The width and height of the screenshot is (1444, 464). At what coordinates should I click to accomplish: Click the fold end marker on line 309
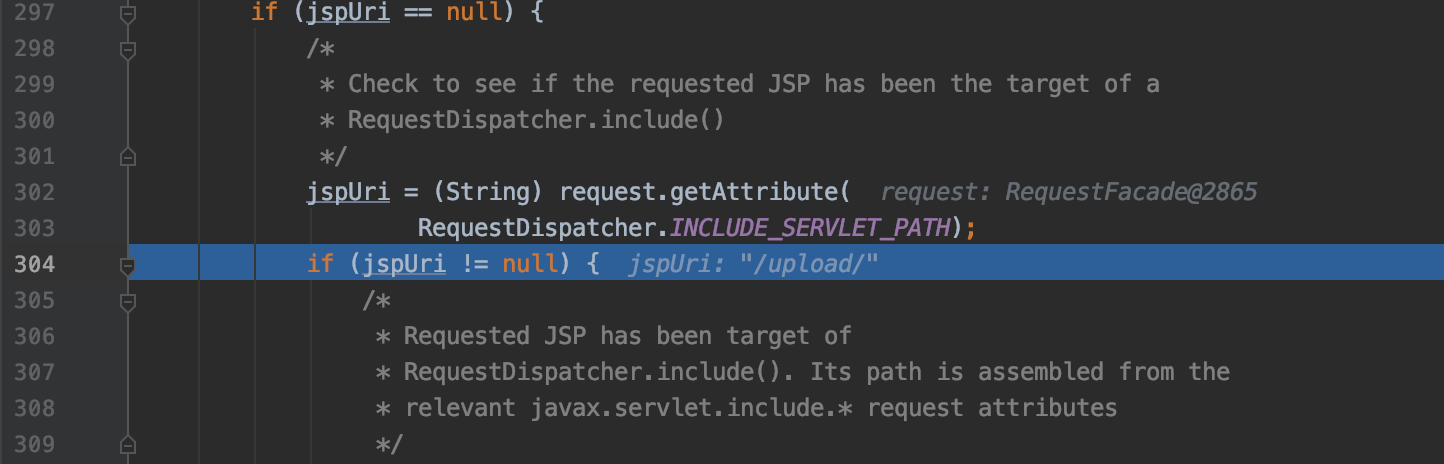coord(127,444)
